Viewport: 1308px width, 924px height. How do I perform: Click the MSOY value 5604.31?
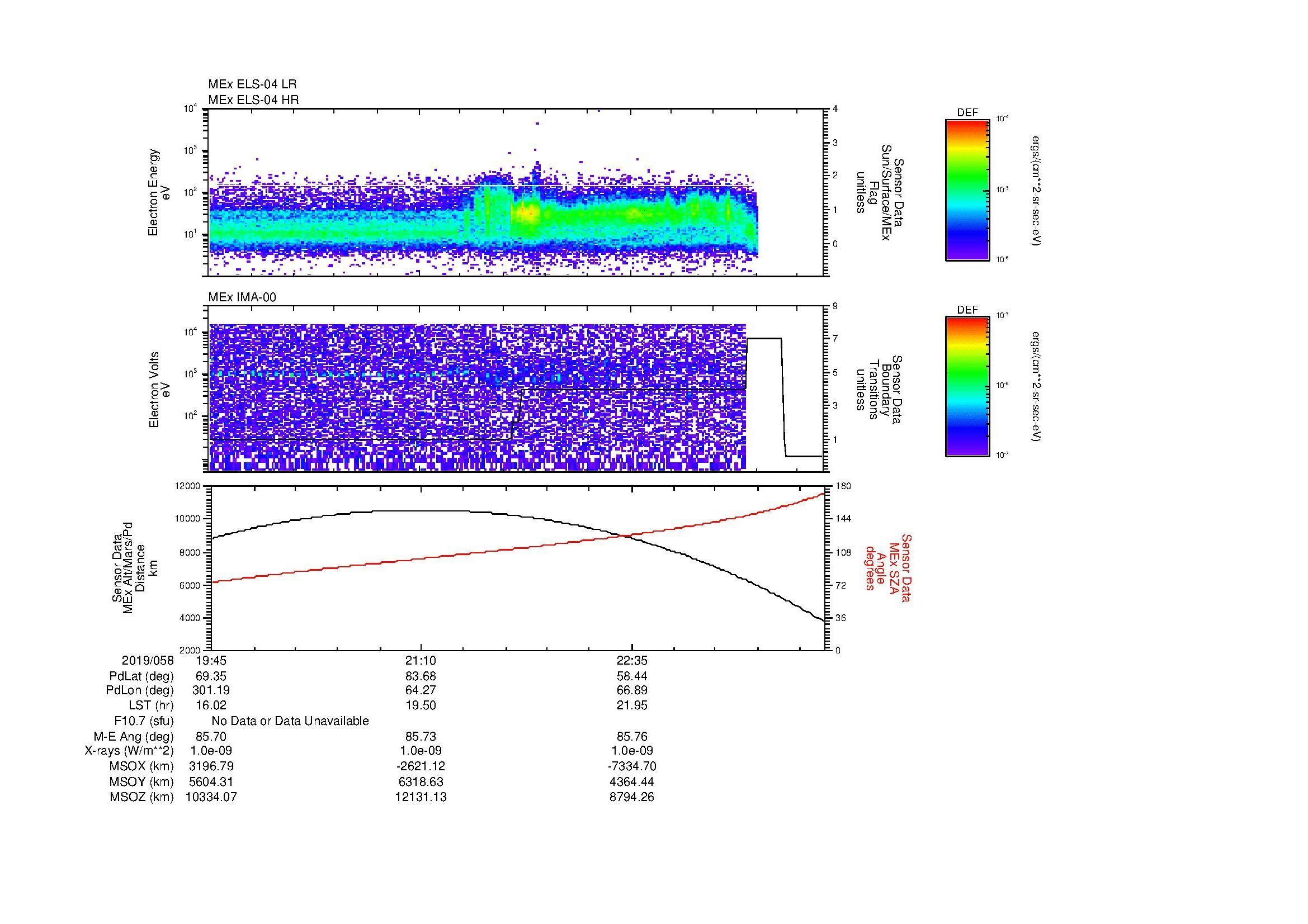pyautogui.click(x=211, y=781)
